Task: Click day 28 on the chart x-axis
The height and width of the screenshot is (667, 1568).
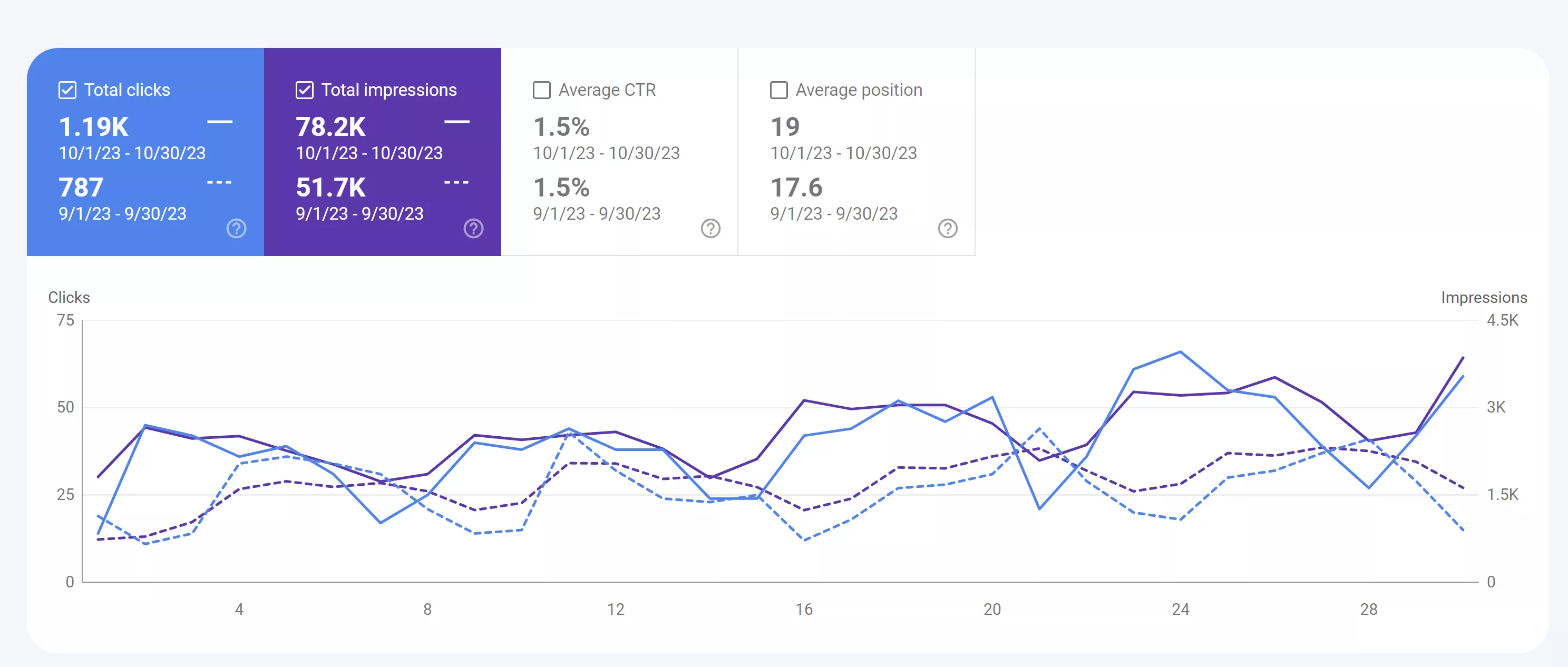Action: [x=1368, y=609]
